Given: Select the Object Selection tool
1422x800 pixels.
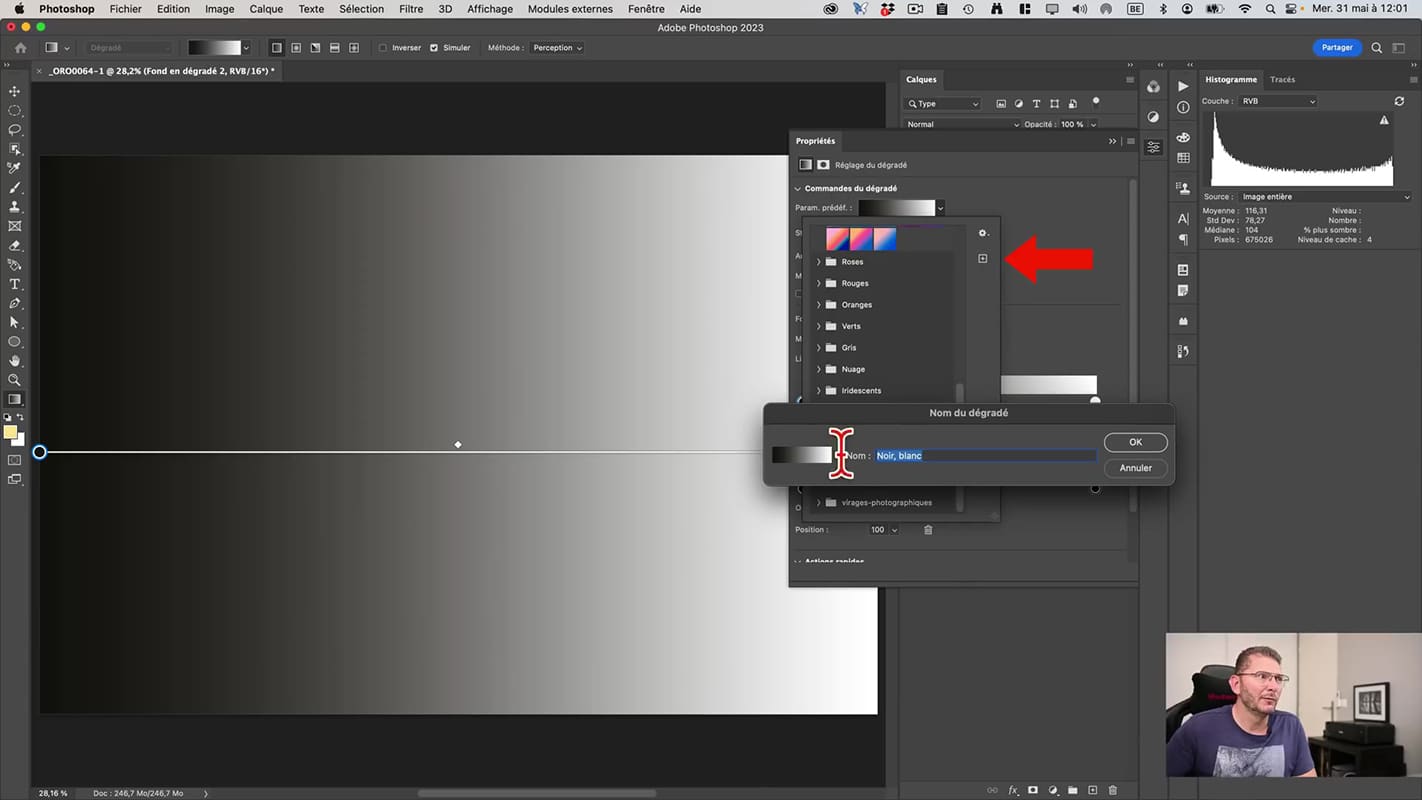Looking at the screenshot, I should tap(15, 149).
